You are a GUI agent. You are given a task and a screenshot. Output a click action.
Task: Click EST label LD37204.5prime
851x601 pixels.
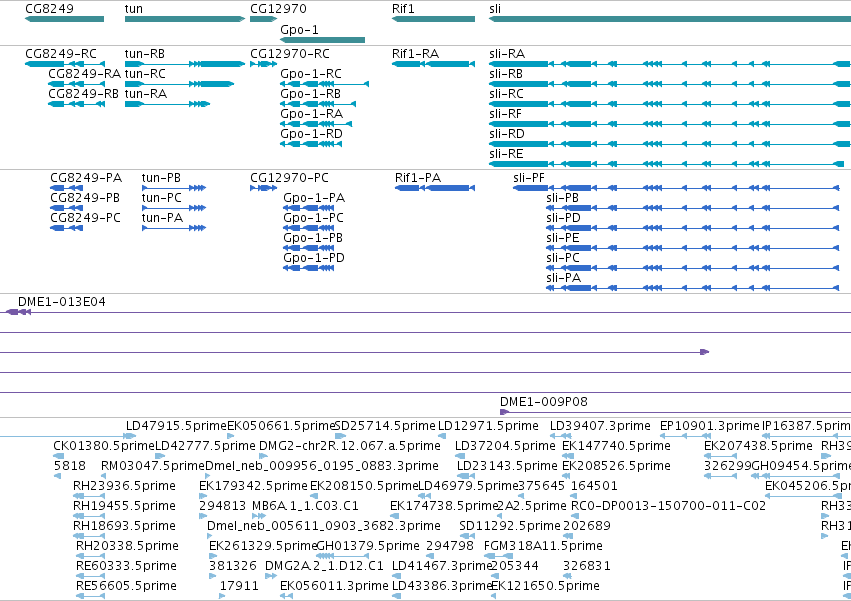(x=505, y=446)
